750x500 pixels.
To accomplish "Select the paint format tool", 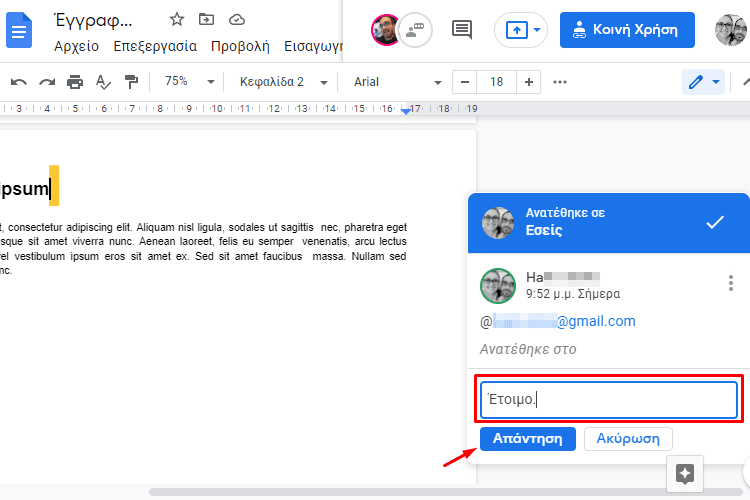I will coord(131,82).
